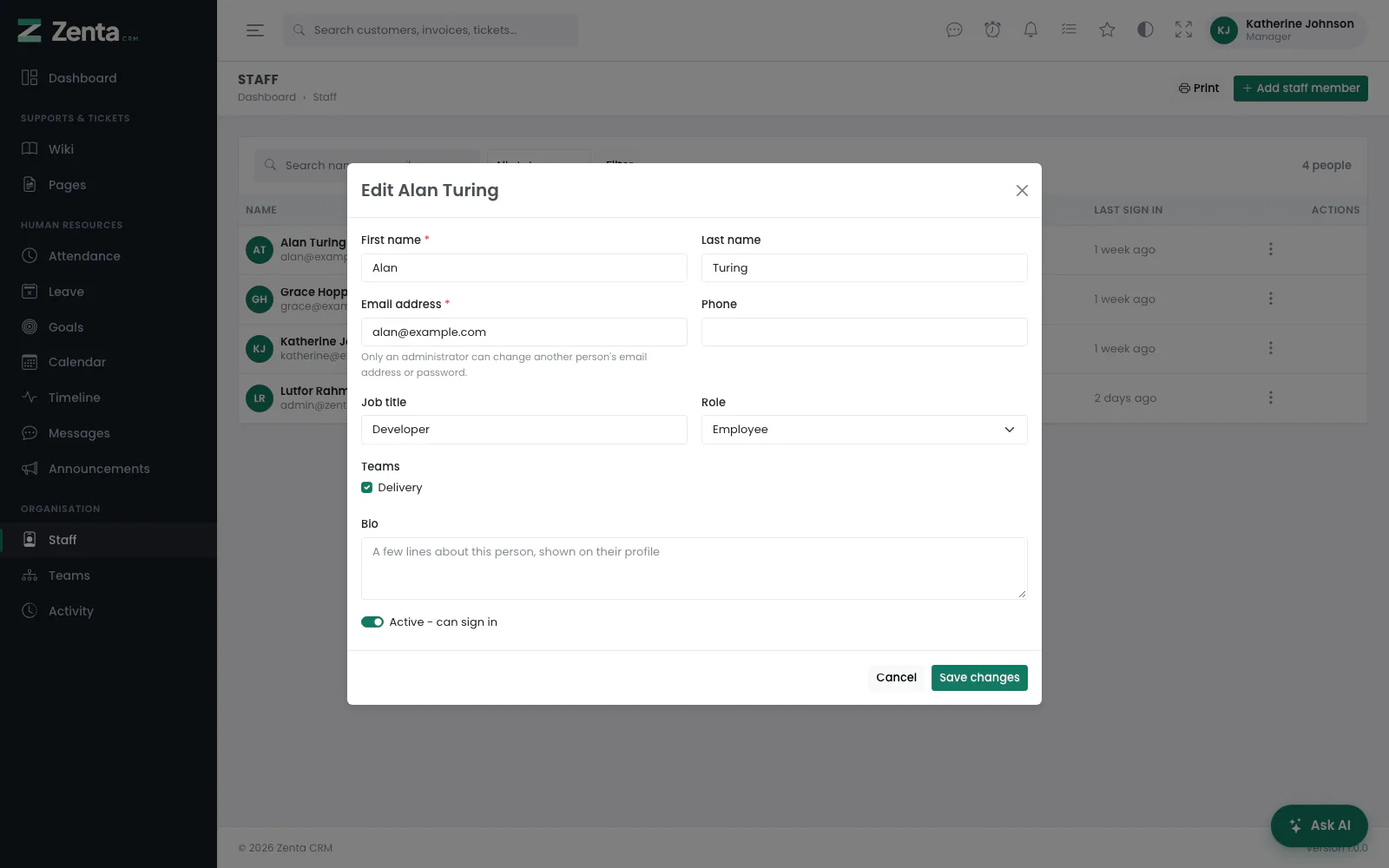Open actions menu for Lutfor Rahman row
This screenshot has width=1389, height=868.
pos(1270,398)
